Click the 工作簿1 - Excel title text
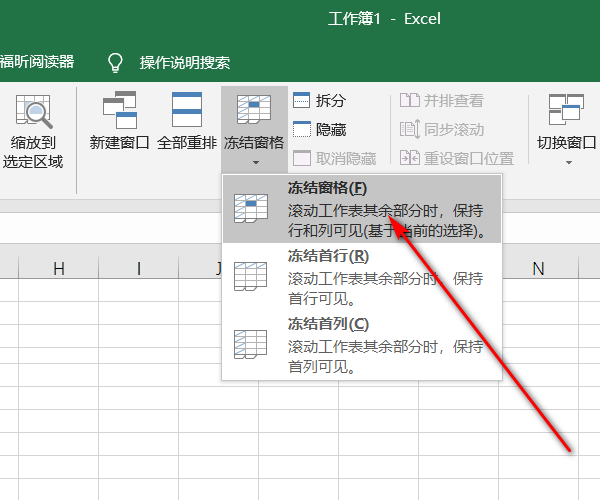Screen dimensions: 600x500 point(384,19)
